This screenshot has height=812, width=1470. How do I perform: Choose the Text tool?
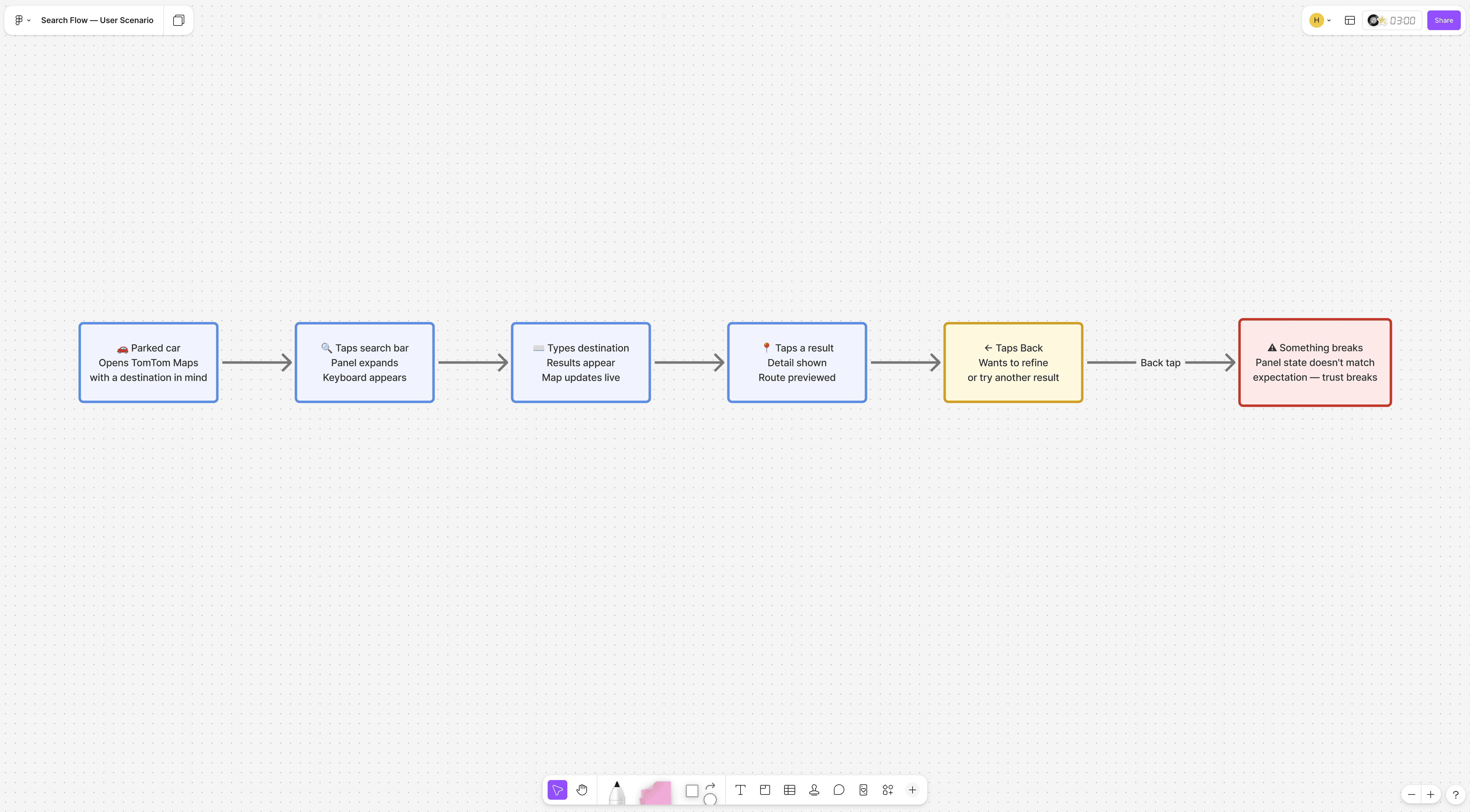tap(740, 790)
